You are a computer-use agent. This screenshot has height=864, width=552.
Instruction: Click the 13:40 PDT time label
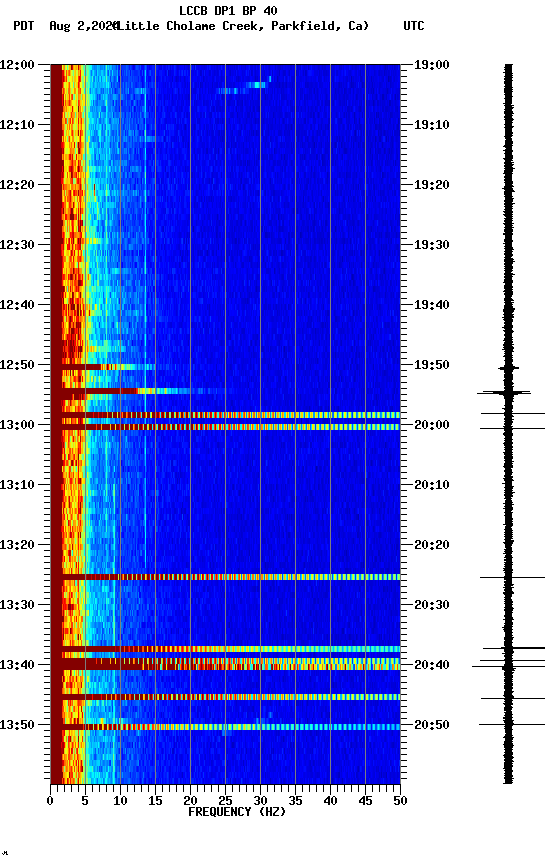tap(17, 665)
